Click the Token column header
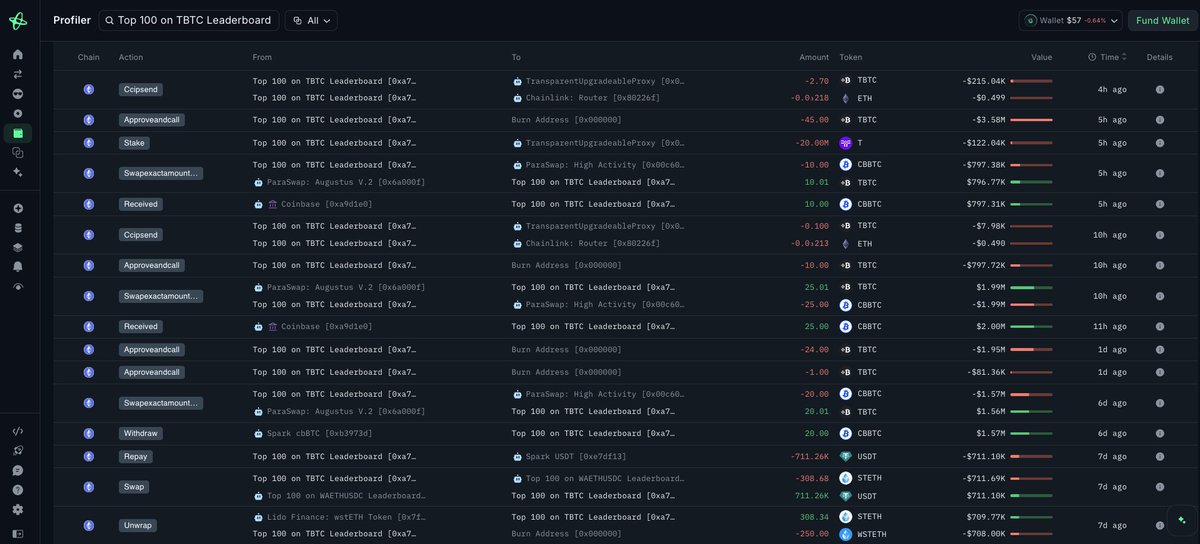The height and width of the screenshot is (544, 1200). click(x=851, y=57)
